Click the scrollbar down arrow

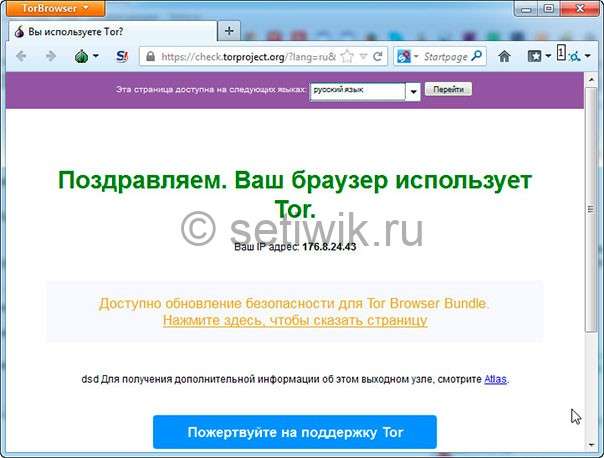click(x=591, y=445)
